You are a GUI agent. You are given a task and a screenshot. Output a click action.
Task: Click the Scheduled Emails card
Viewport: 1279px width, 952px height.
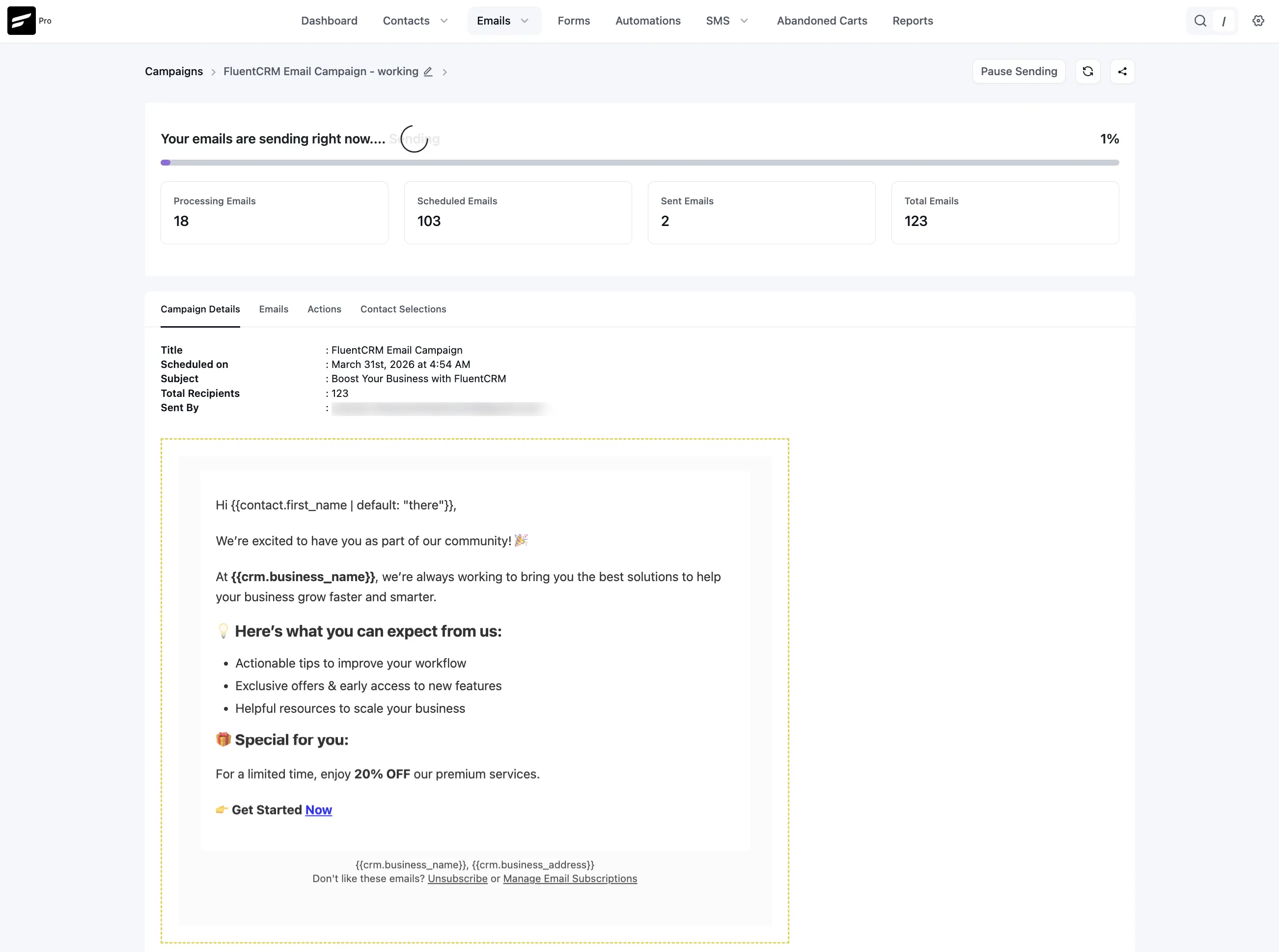pos(518,213)
